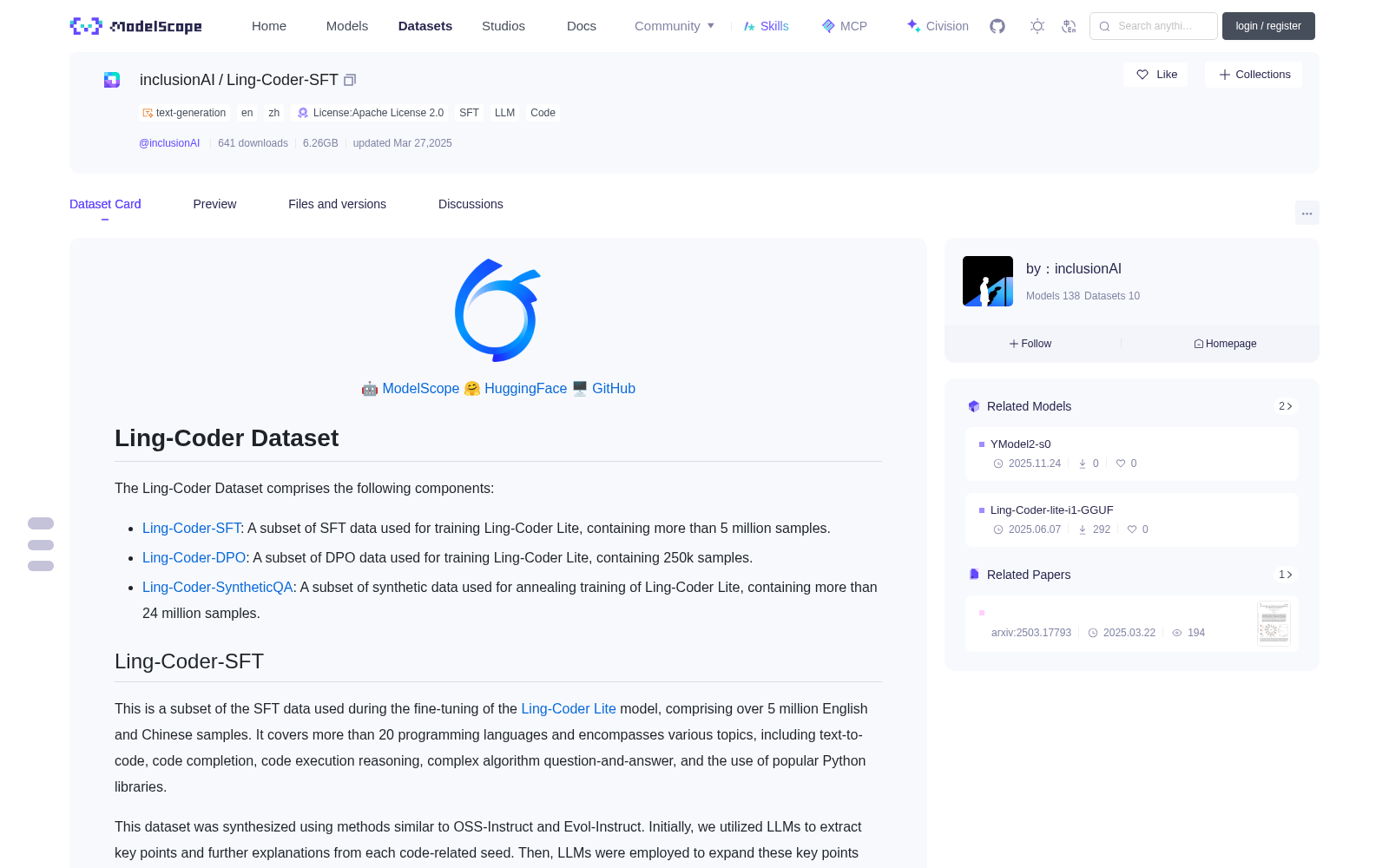Click the LLM tag
The width and height of the screenshot is (1389, 868).
coord(504,113)
